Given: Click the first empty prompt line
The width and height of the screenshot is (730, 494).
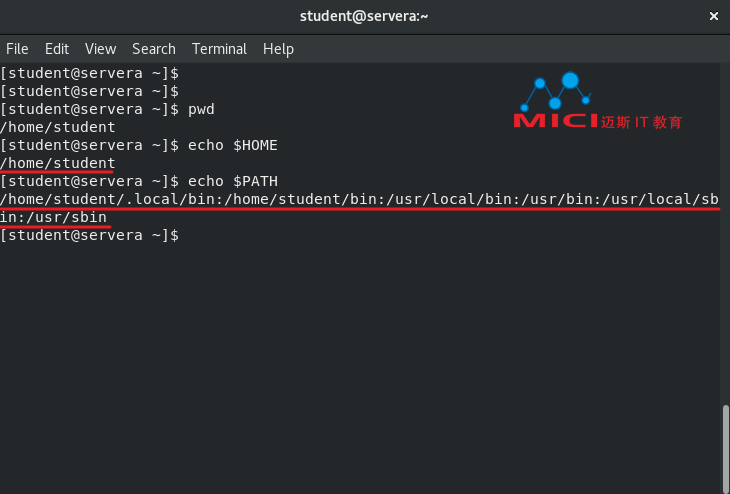Looking at the screenshot, I should 89,74.
